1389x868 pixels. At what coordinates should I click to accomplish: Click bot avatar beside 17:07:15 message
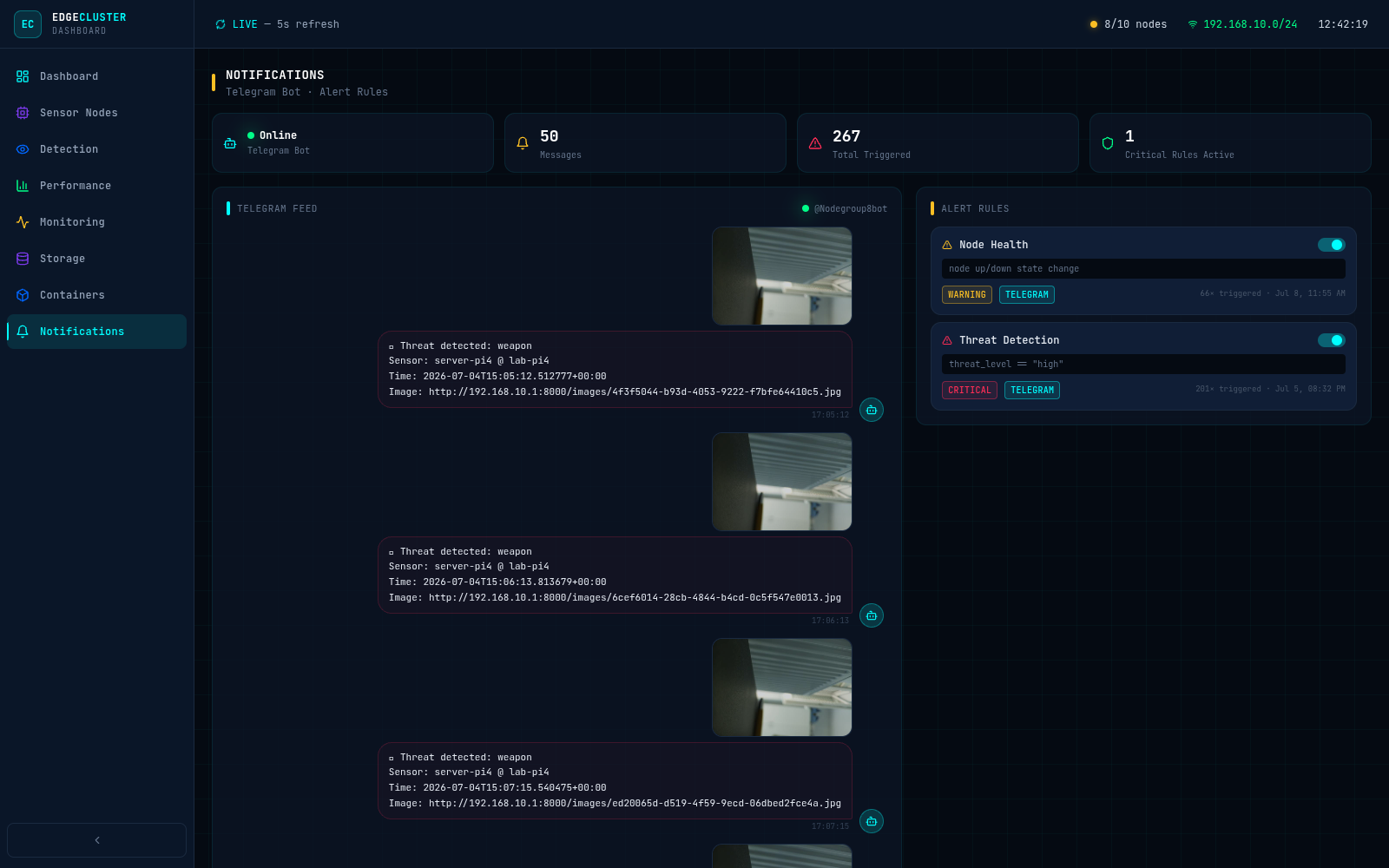click(x=872, y=821)
